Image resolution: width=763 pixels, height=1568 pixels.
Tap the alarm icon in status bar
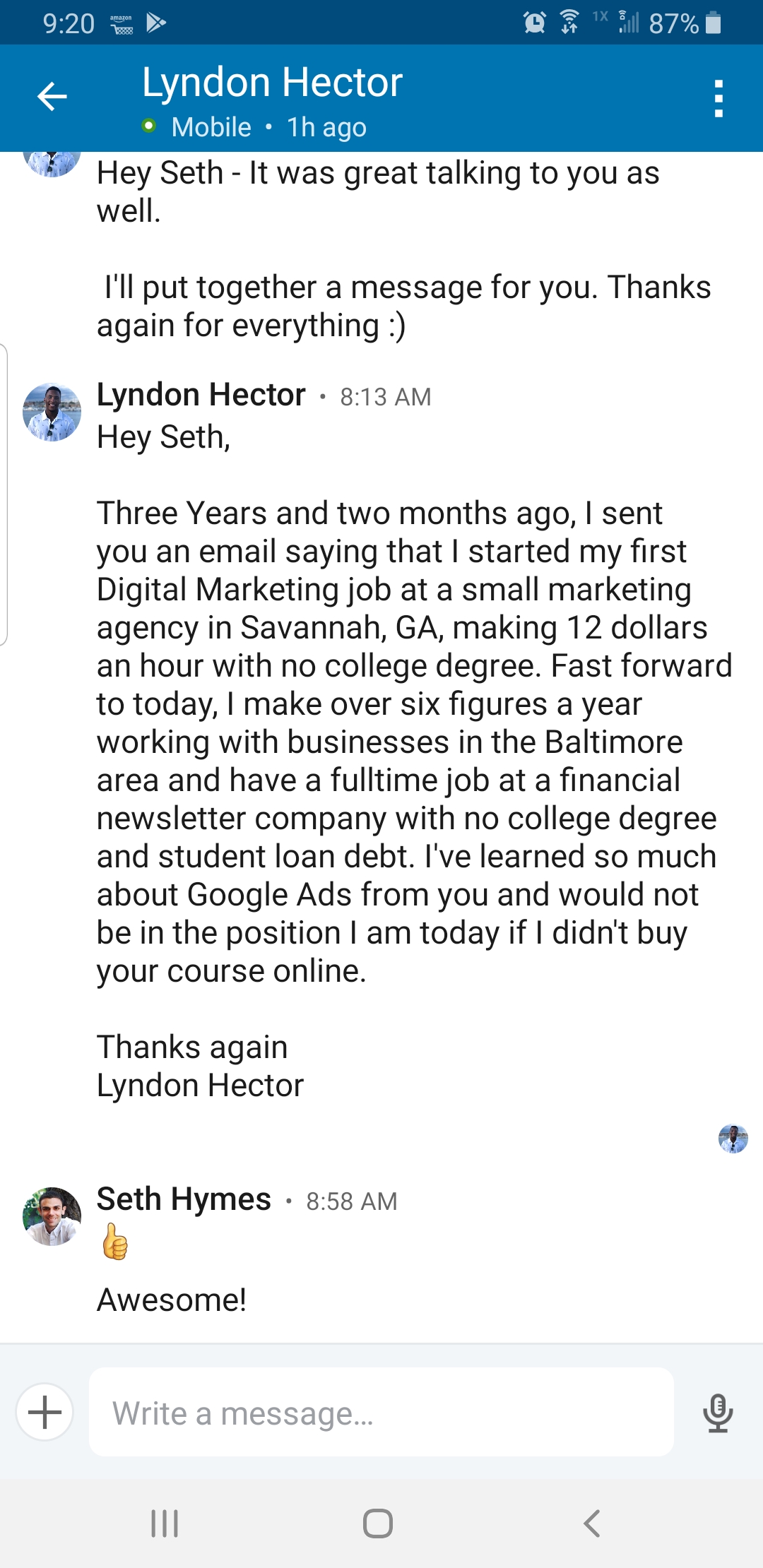[534, 23]
